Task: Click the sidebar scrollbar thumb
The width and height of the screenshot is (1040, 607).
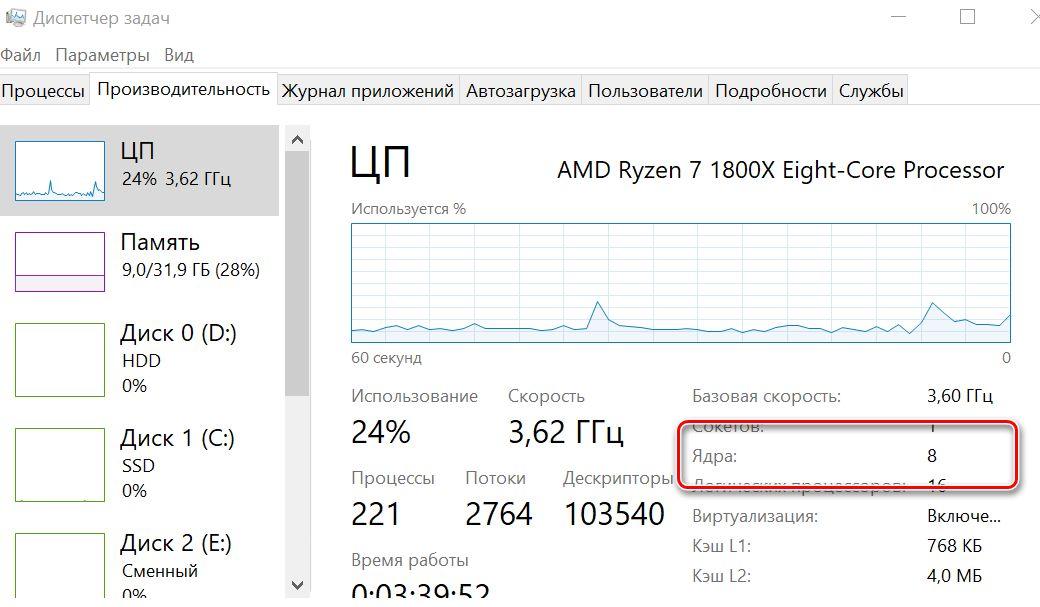Action: [297, 273]
